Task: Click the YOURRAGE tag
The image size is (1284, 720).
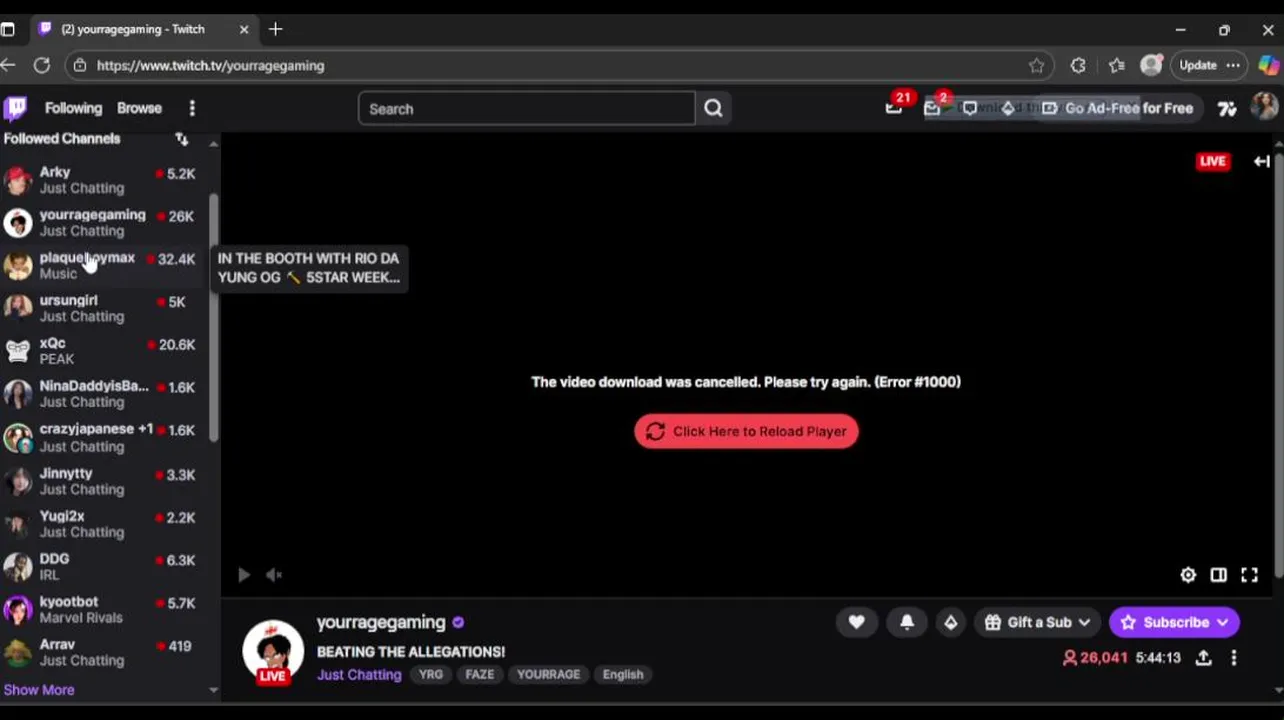Action: 548,675
